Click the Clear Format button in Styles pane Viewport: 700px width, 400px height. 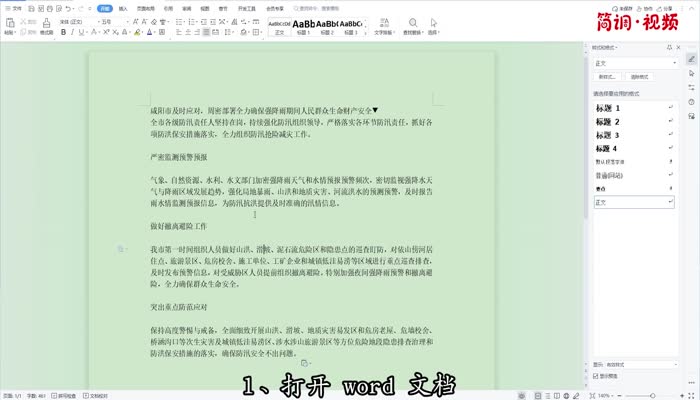[639, 77]
